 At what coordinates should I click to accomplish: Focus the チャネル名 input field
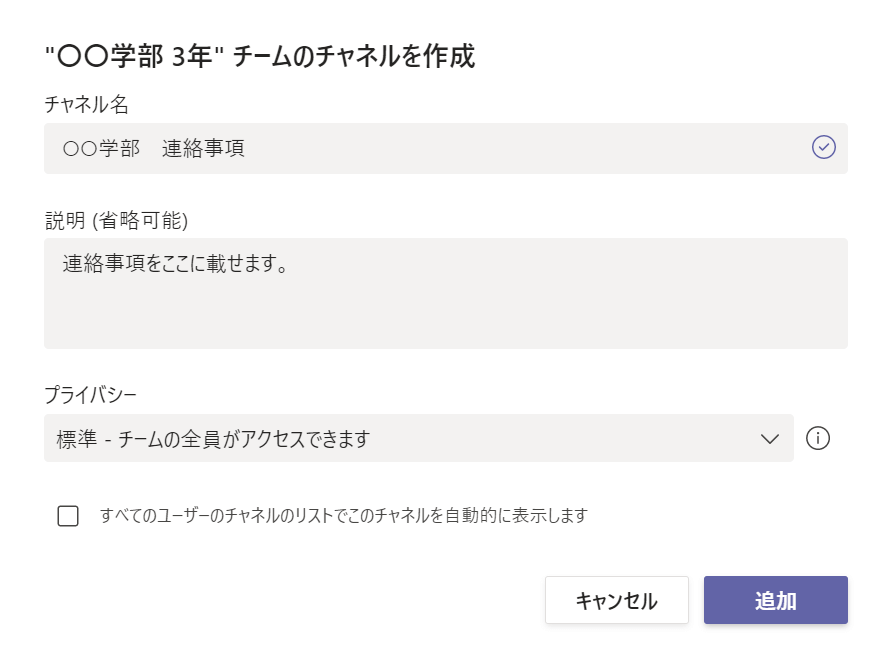446,148
